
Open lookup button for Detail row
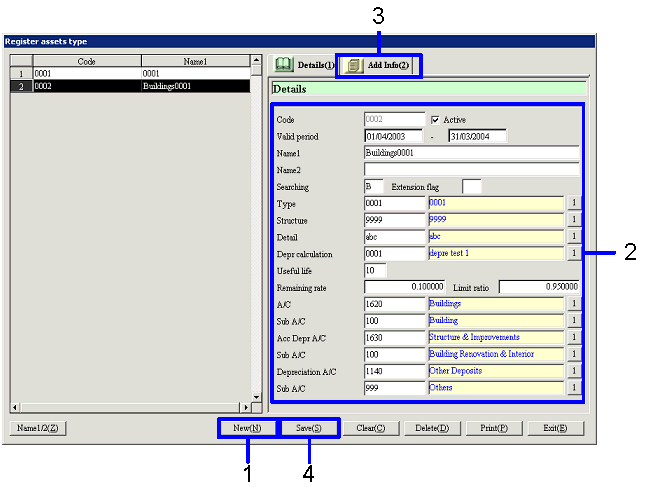pos(574,237)
